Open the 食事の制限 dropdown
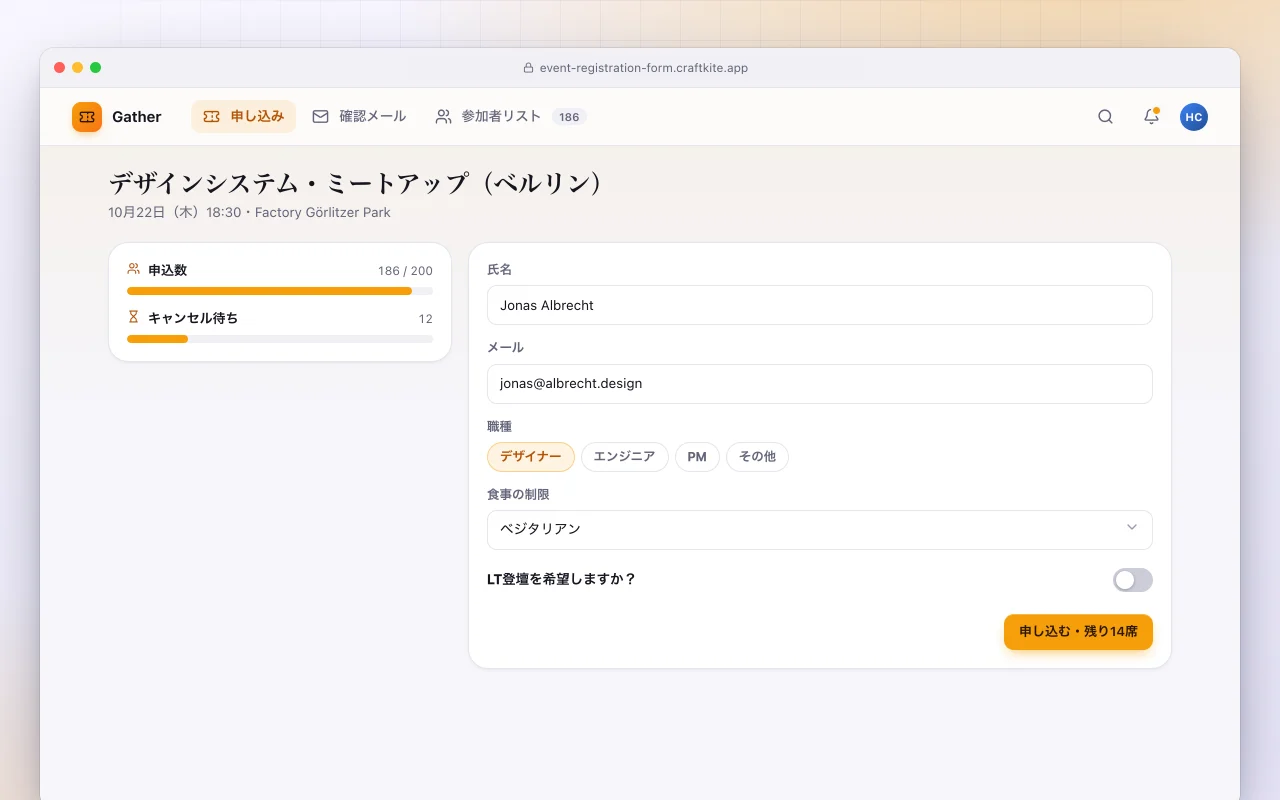Viewport: 1280px width, 800px height. (x=820, y=530)
